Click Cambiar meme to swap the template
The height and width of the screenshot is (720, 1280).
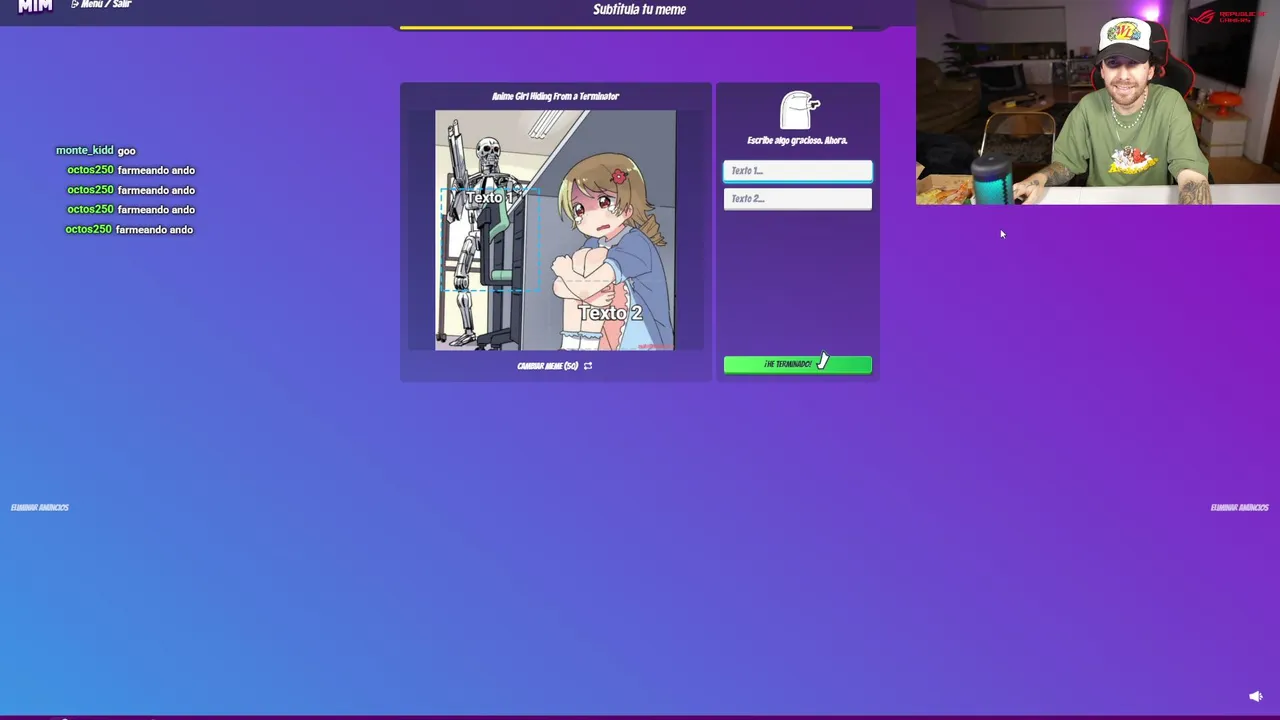[548, 366]
